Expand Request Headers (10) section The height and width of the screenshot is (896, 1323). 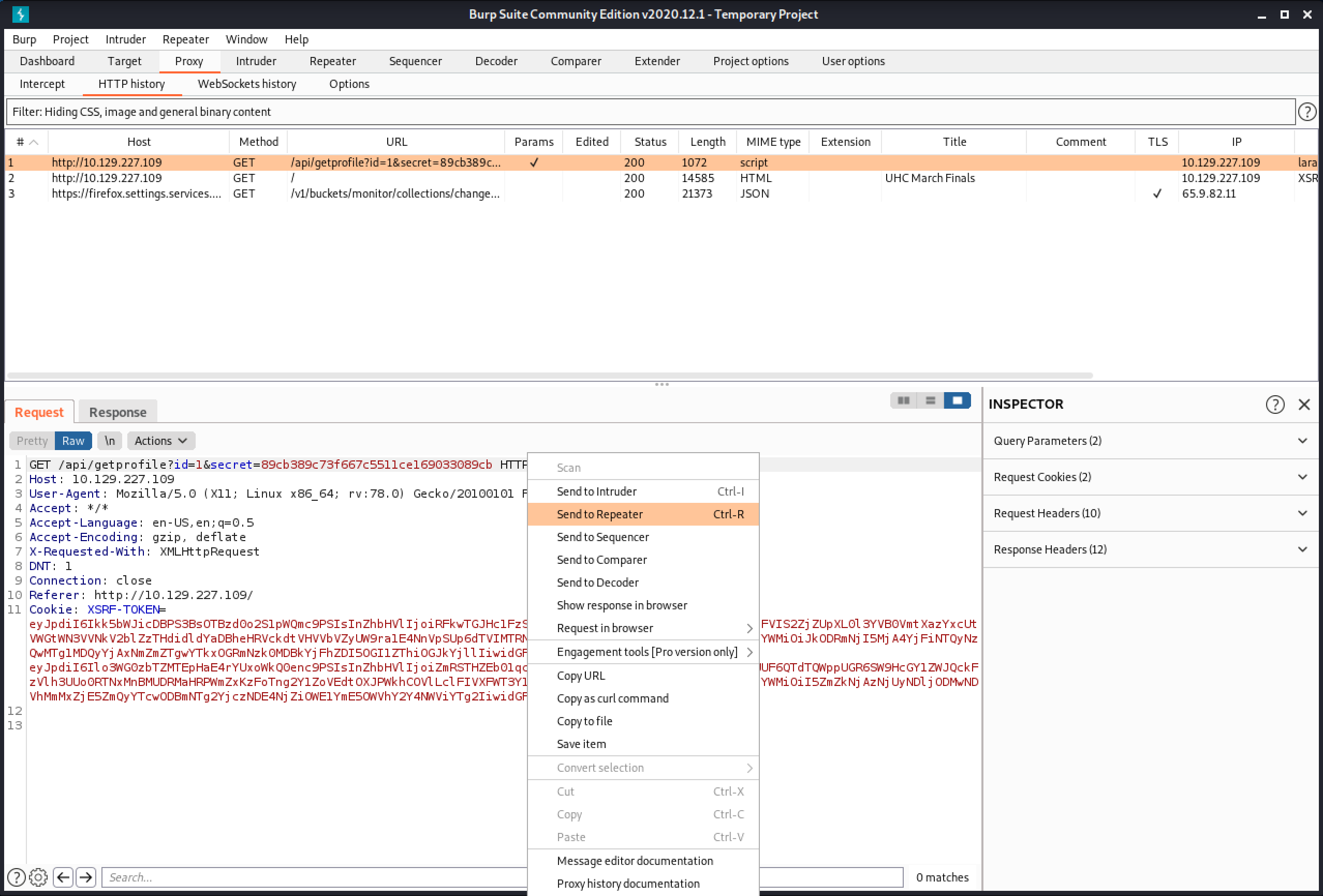tap(1151, 513)
